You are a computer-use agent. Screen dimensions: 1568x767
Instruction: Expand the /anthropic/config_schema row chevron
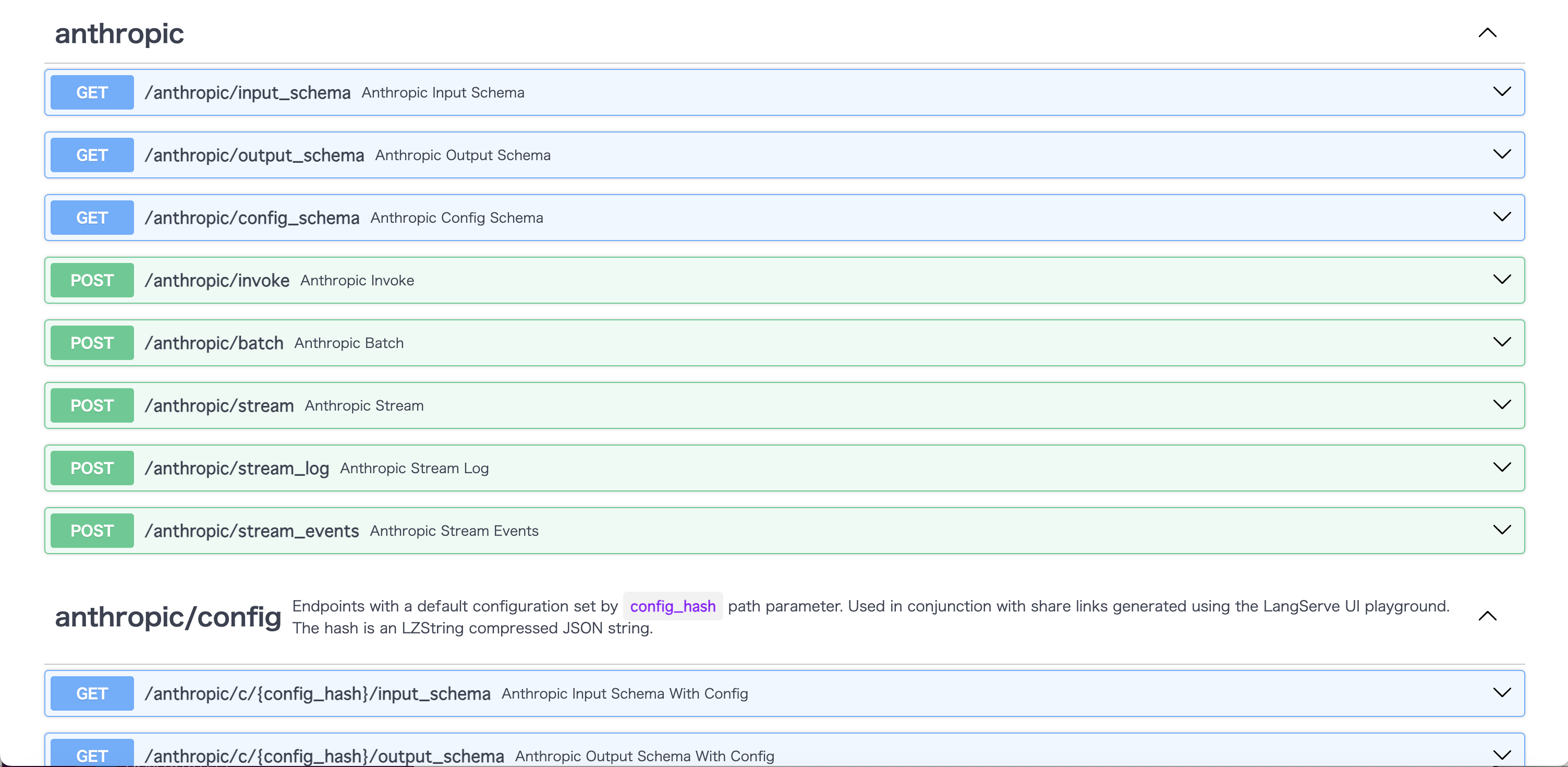pos(1502,218)
